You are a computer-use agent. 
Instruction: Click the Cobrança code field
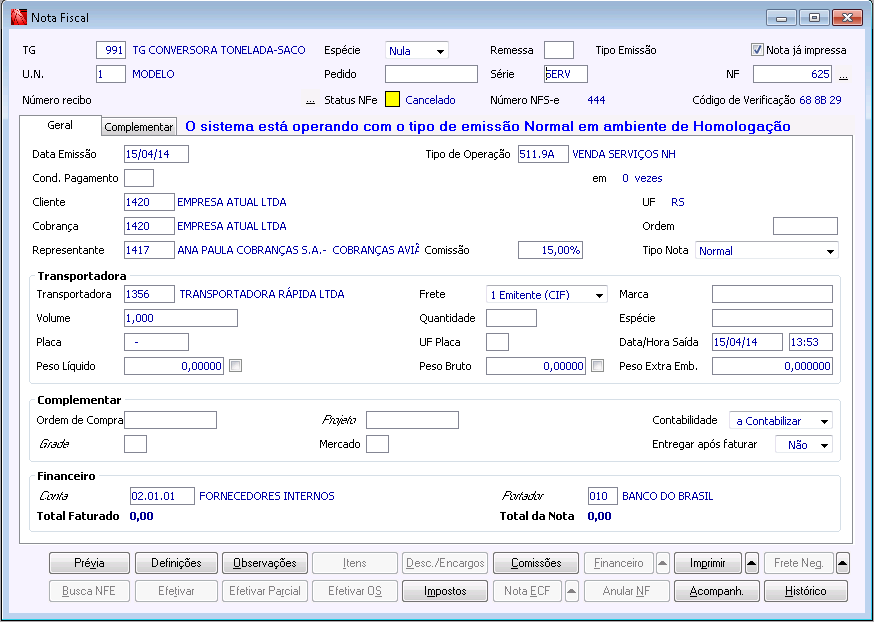(x=149, y=226)
